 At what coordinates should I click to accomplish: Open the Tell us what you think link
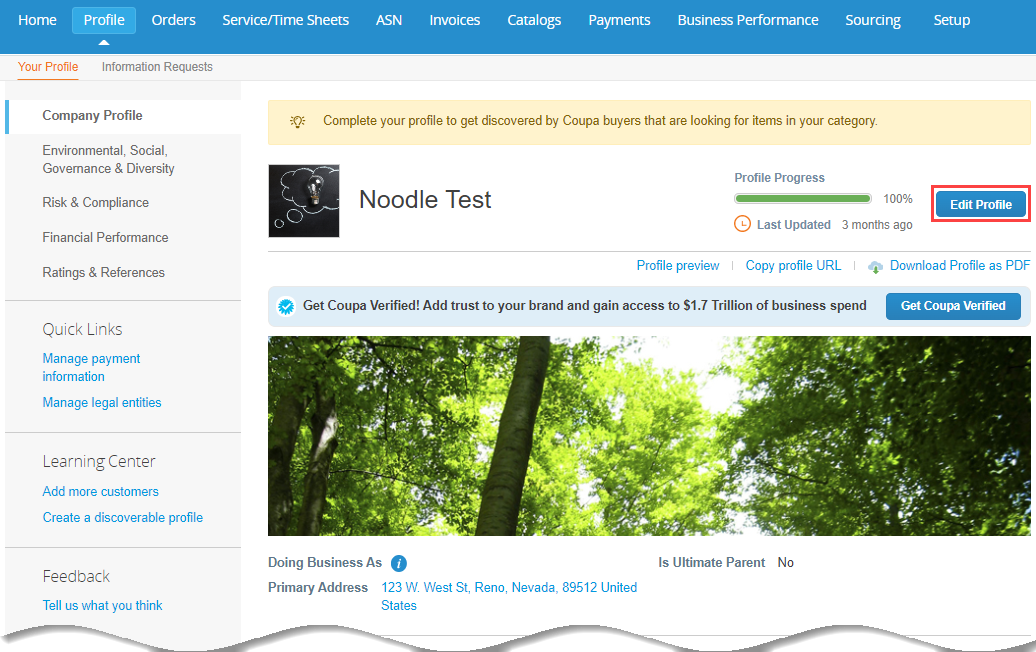(102, 606)
